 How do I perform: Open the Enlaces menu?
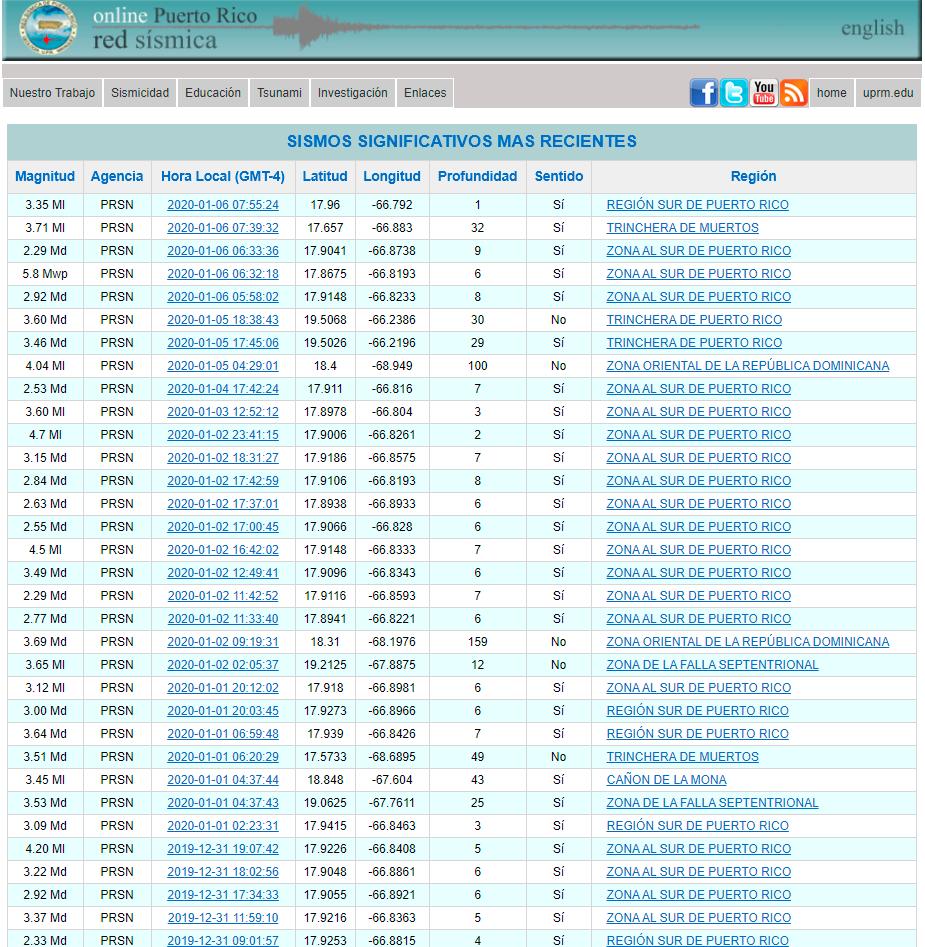pyautogui.click(x=425, y=93)
